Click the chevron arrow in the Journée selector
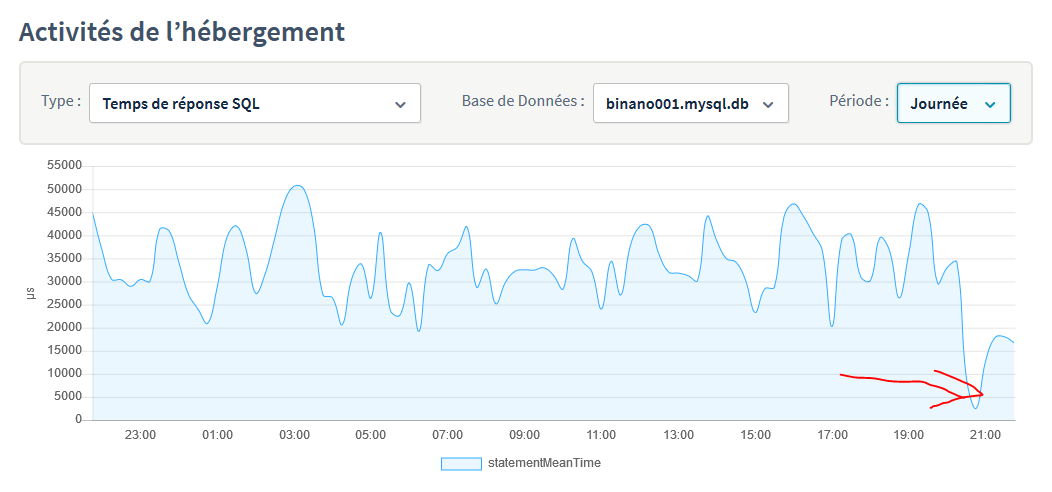The width and height of the screenshot is (1052, 492). tap(990, 104)
